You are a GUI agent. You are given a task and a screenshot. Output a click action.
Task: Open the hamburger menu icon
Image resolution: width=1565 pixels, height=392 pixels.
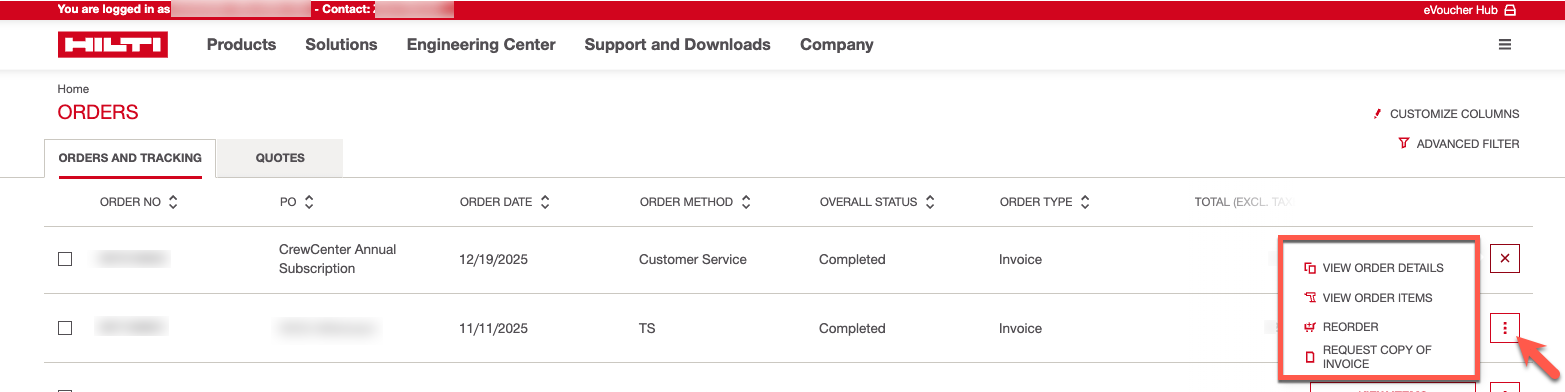[x=1505, y=45]
